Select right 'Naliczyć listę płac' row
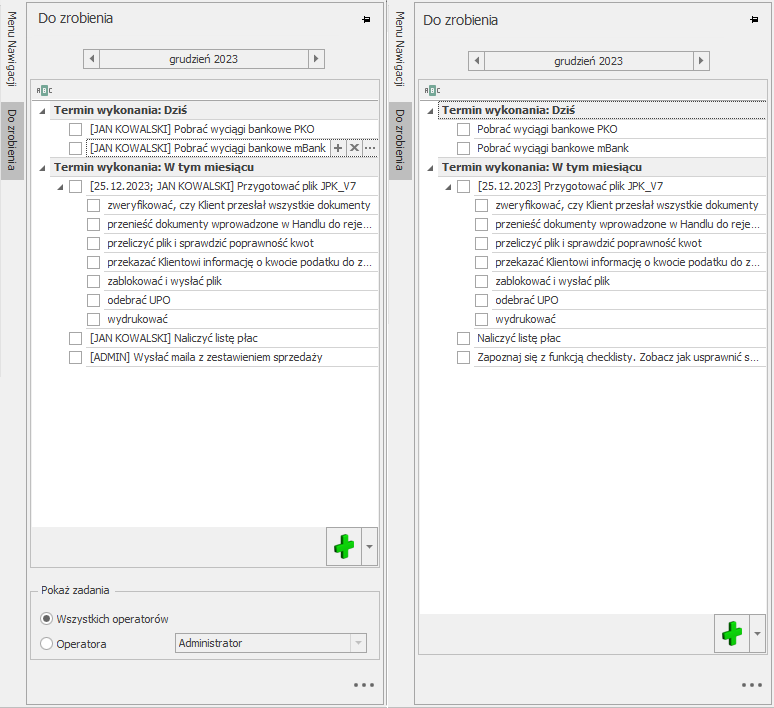The height and width of the screenshot is (708, 774). (x=620, y=338)
